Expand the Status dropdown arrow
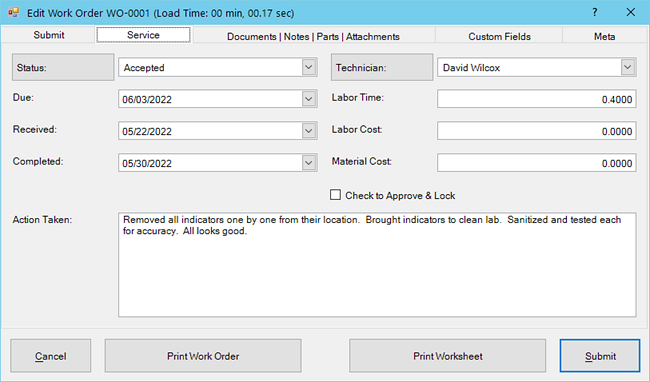650x382 pixels. pos(308,67)
